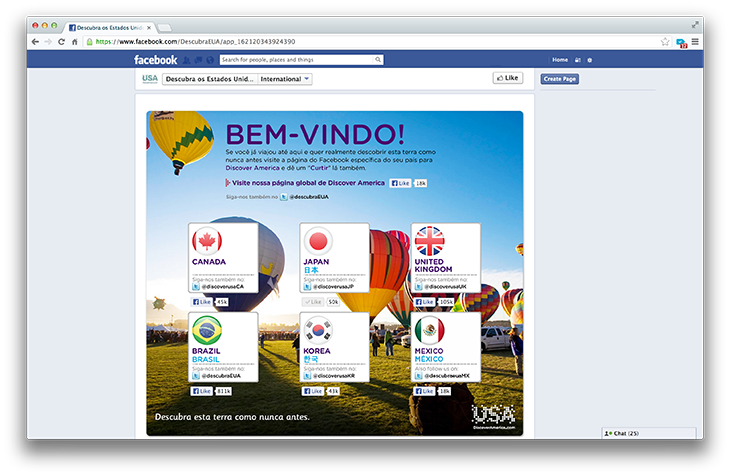The image size is (730, 476).
Task: Click the Canada flag icon
Action: click(x=207, y=241)
